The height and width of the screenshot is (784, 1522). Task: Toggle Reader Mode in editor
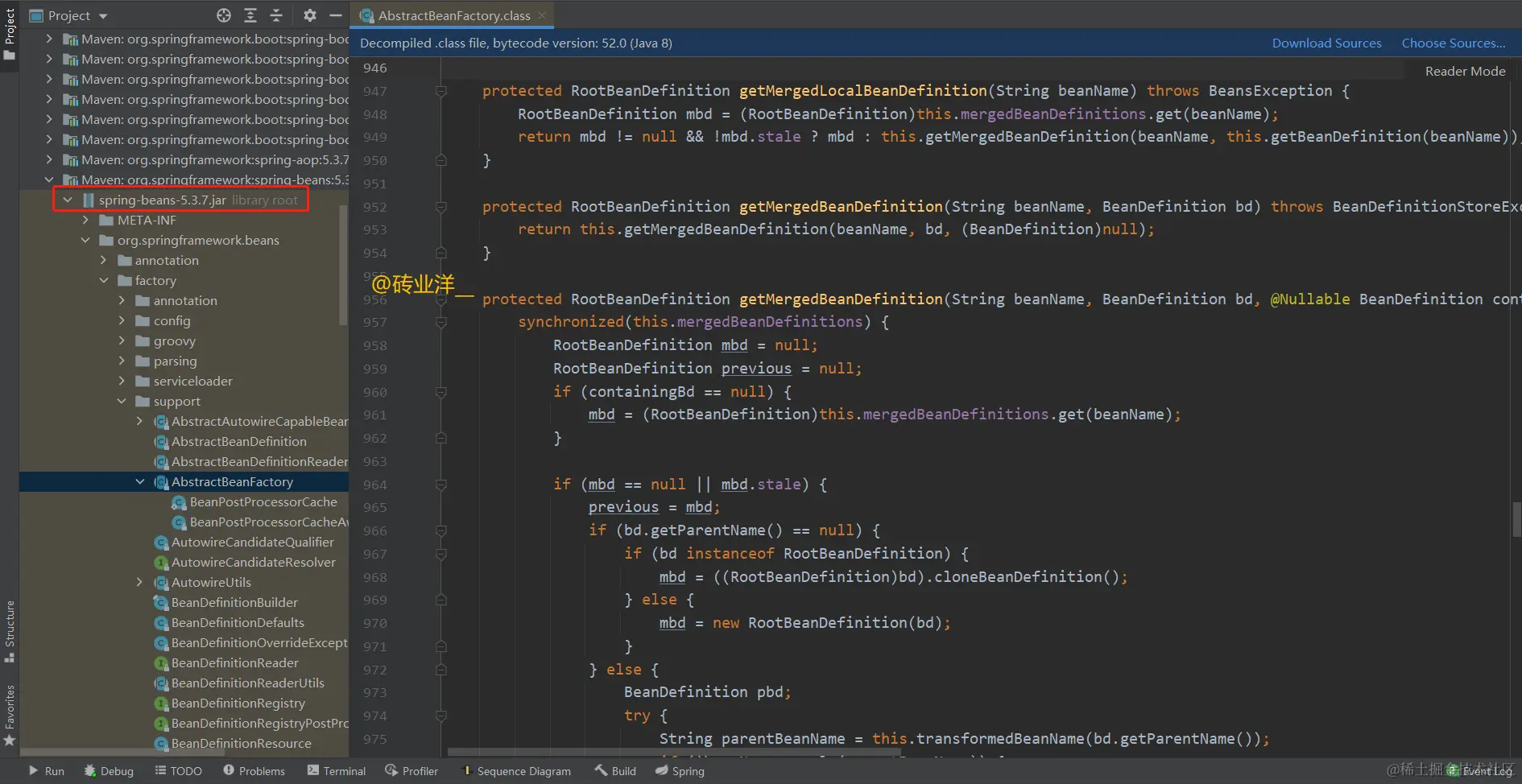(x=1465, y=71)
